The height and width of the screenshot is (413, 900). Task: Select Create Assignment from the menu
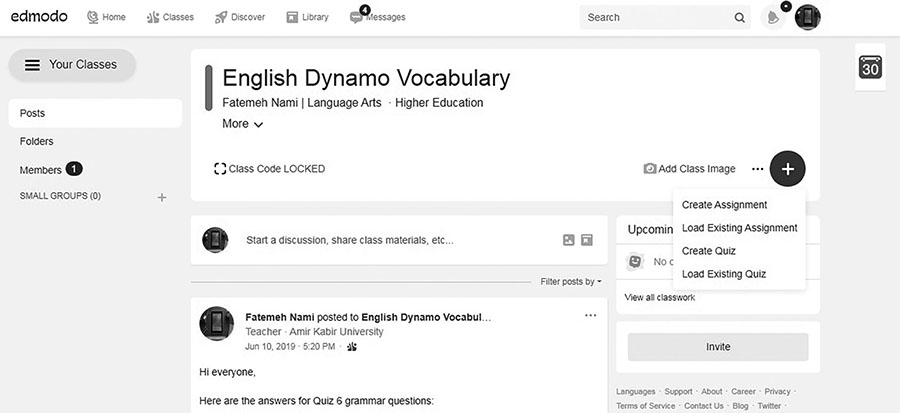click(724, 205)
